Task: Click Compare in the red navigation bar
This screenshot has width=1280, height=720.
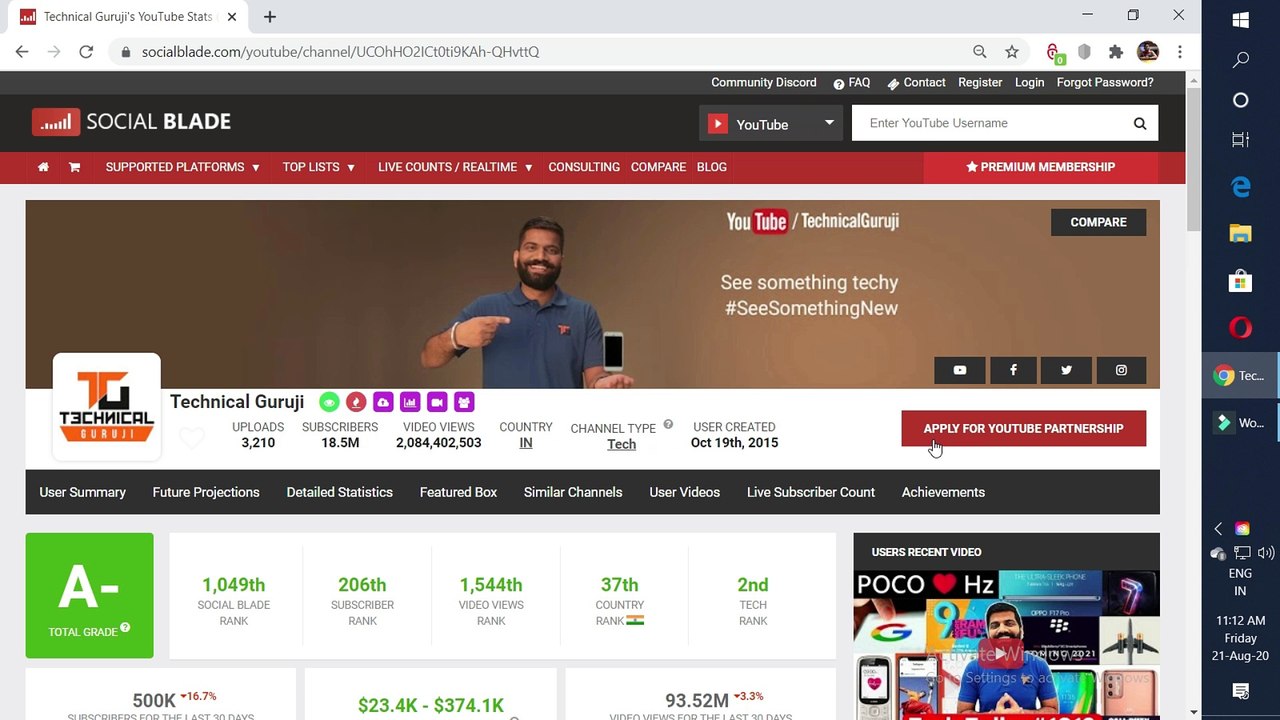Action: (x=658, y=167)
